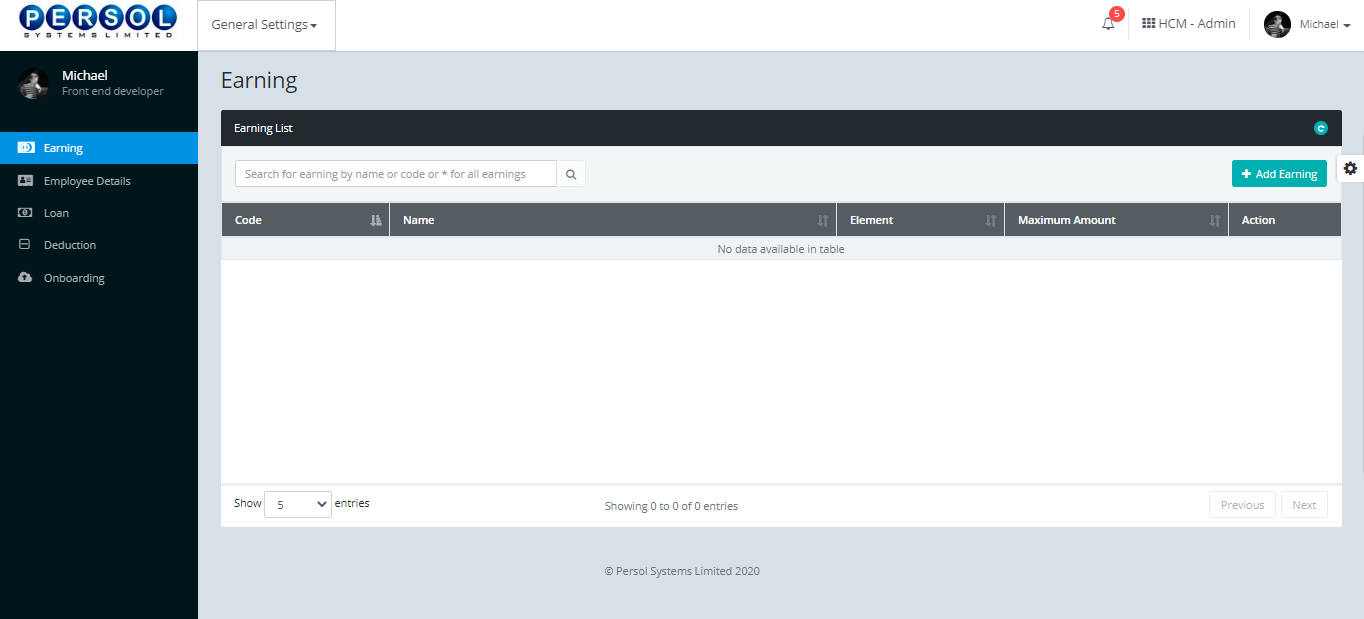The width and height of the screenshot is (1364, 619).
Task: Click the Code column header
Action: 305,220
